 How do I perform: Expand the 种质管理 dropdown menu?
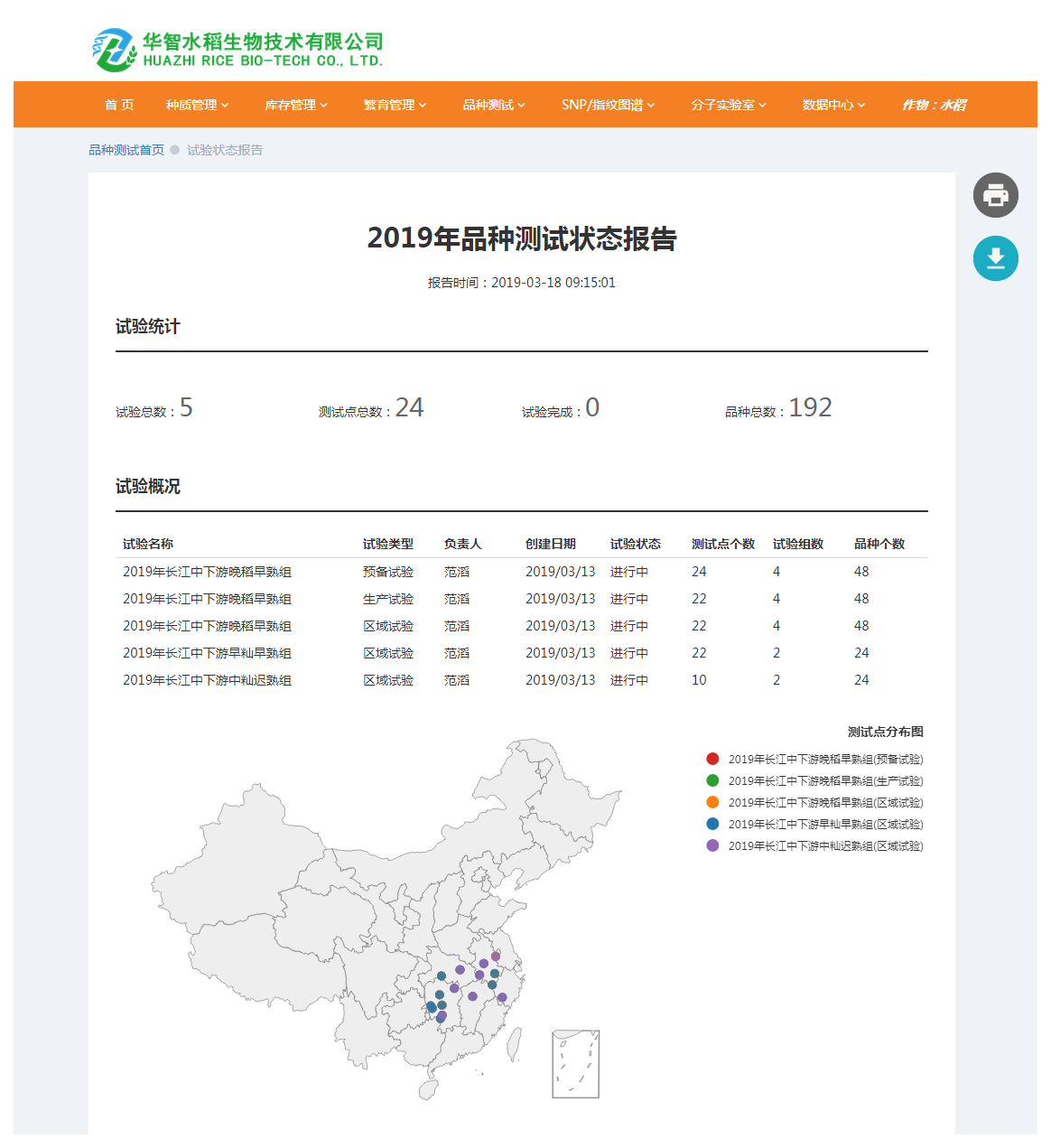point(197,105)
